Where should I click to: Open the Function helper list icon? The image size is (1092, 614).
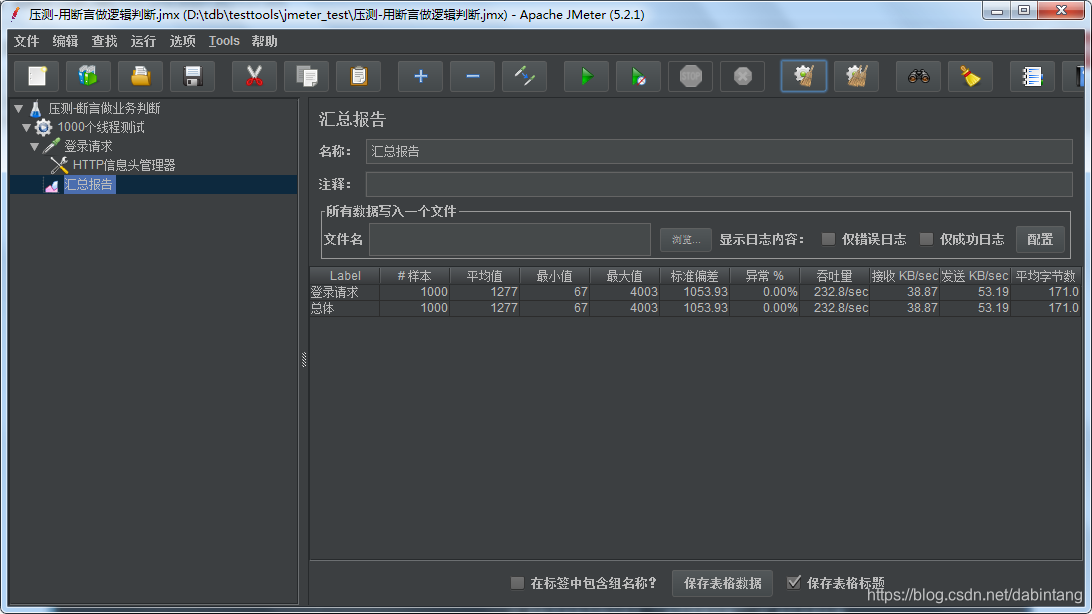(1032, 76)
